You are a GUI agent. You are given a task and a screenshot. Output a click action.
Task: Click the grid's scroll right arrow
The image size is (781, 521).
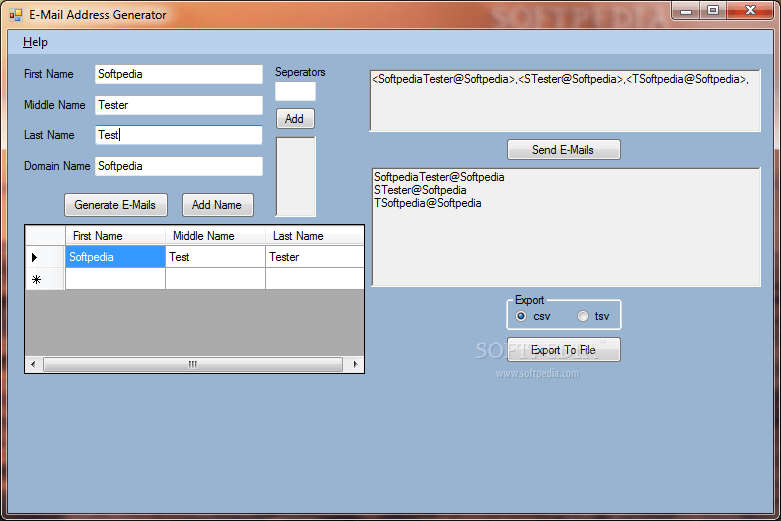[355, 365]
